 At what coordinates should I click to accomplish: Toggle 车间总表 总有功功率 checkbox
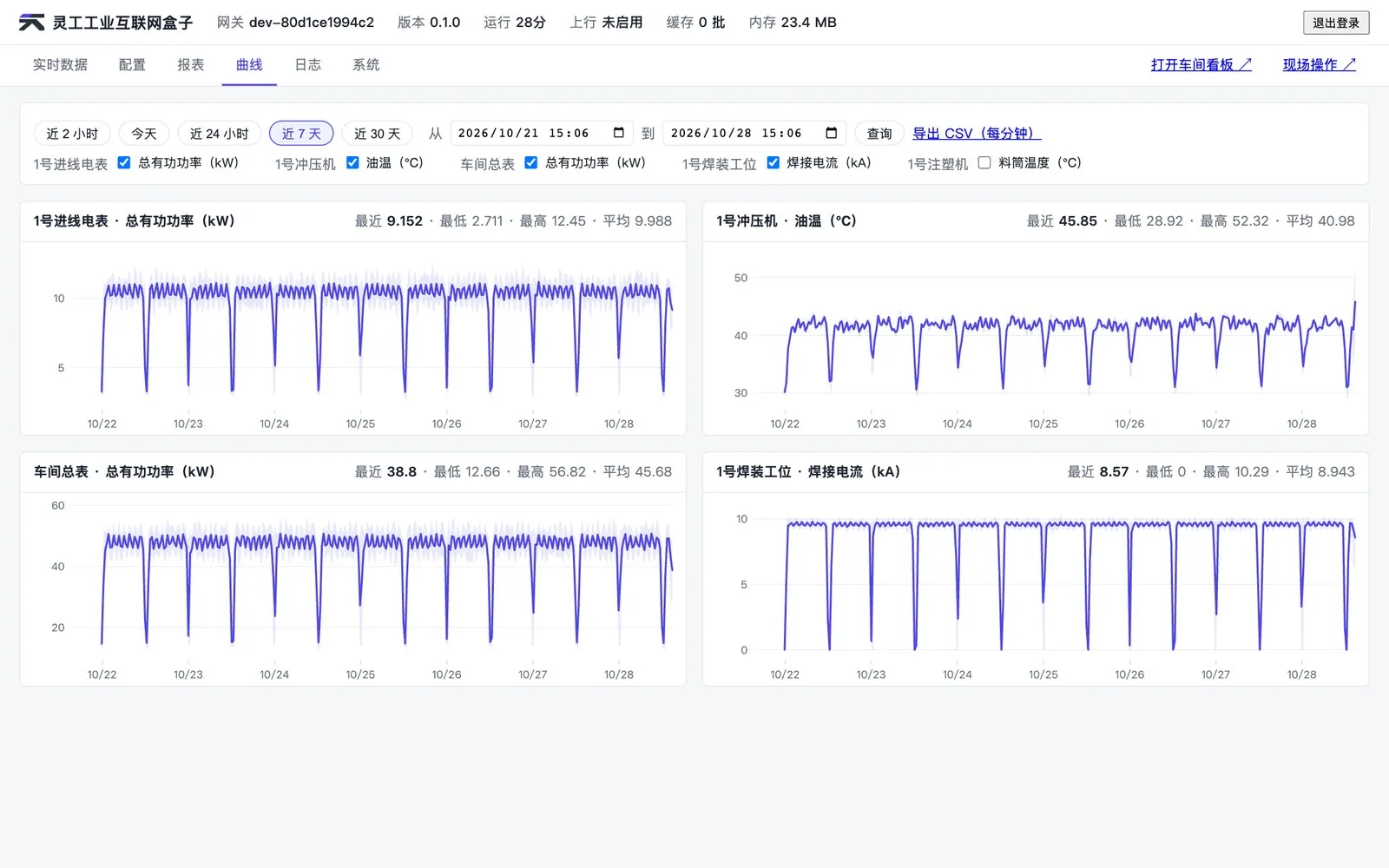tap(531, 162)
